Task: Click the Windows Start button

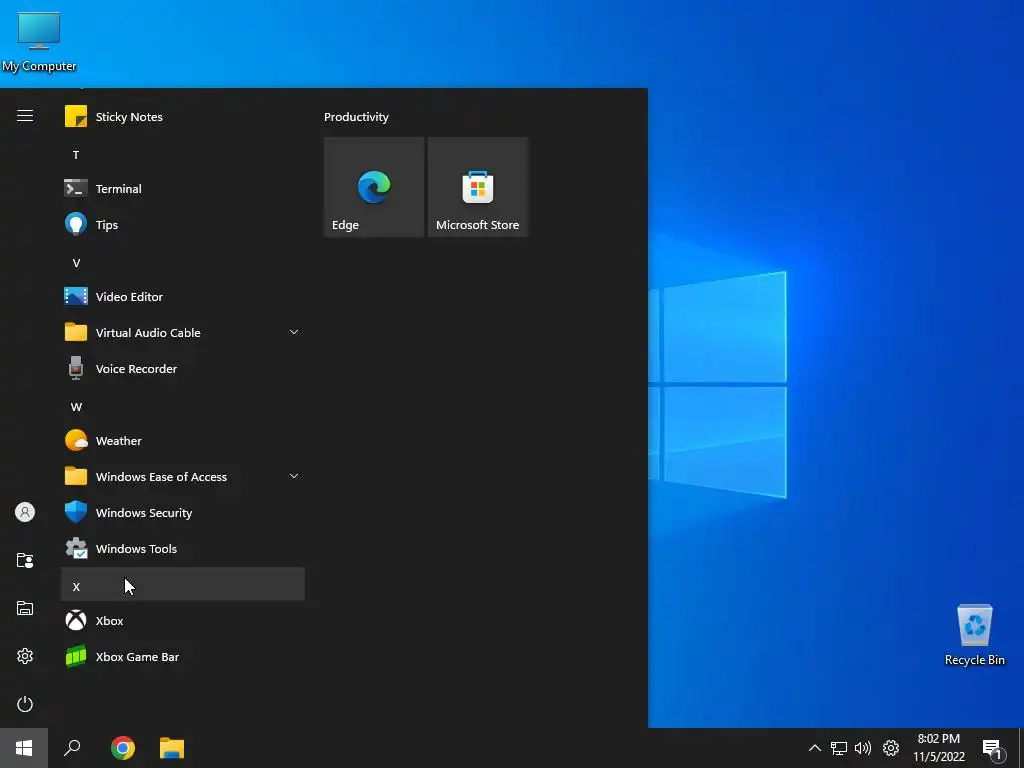Action: pyautogui.click(x=24, y=748)
